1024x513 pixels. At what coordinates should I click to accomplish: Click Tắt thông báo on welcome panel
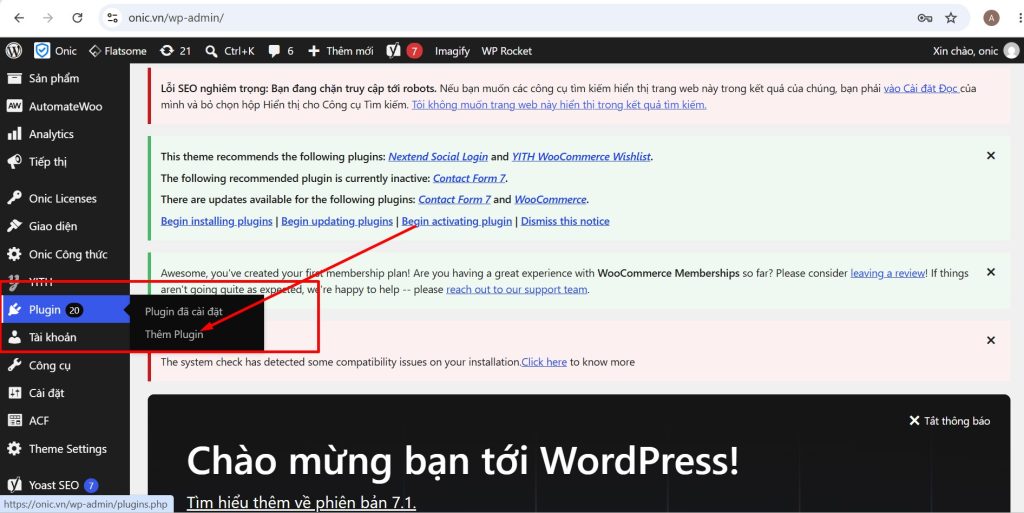[x=950, y=421]
